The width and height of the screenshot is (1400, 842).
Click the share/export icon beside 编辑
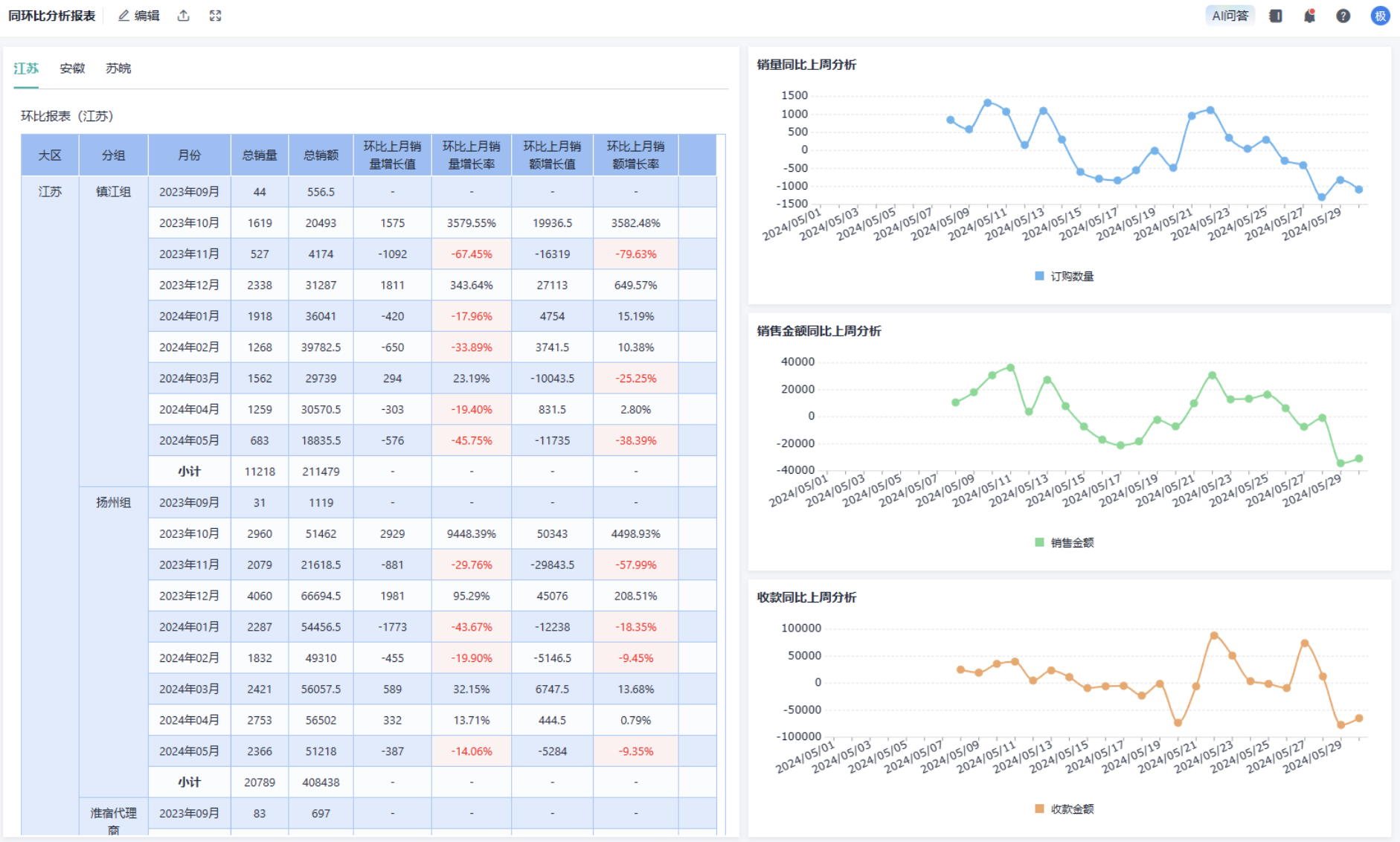pos(184,16)
